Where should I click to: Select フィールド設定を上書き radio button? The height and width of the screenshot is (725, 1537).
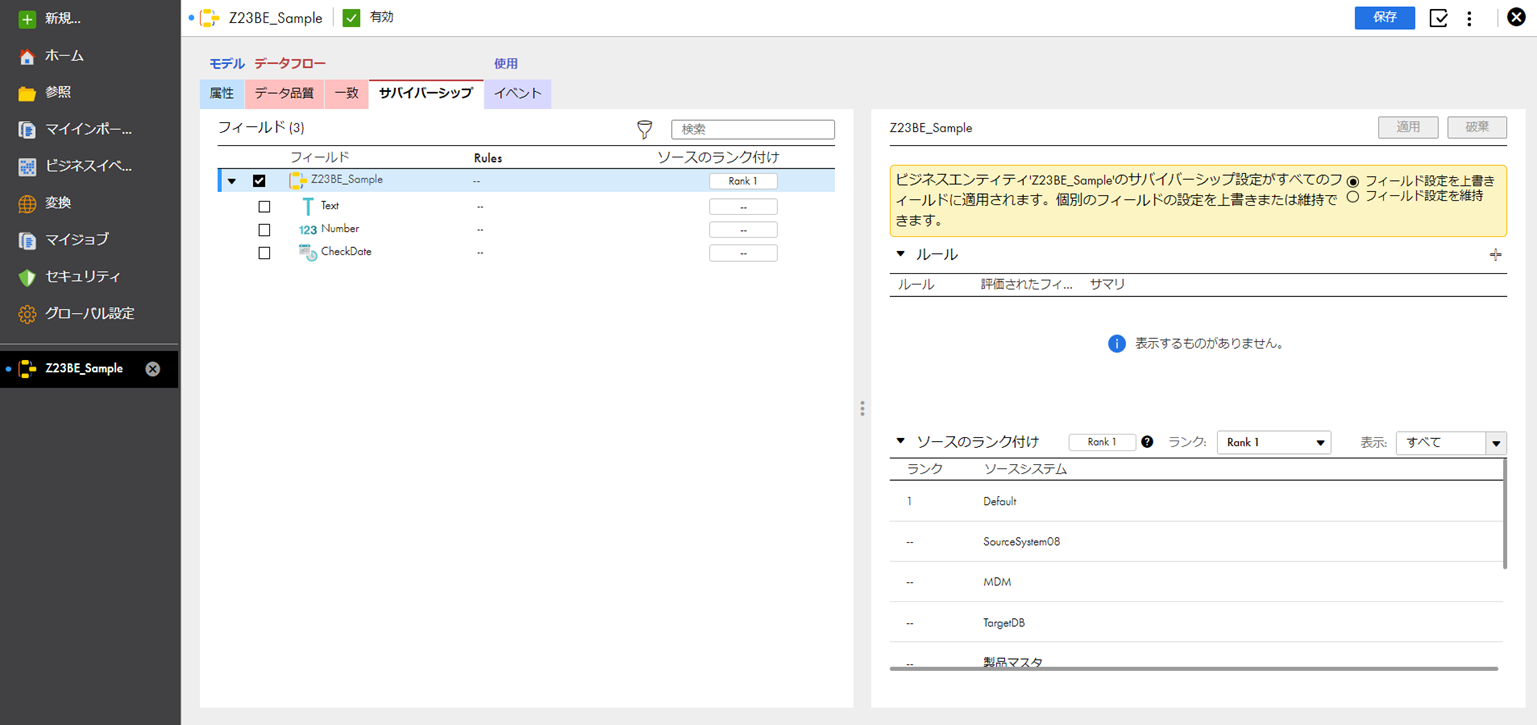pyautogui.click(x=1353, y=182)
